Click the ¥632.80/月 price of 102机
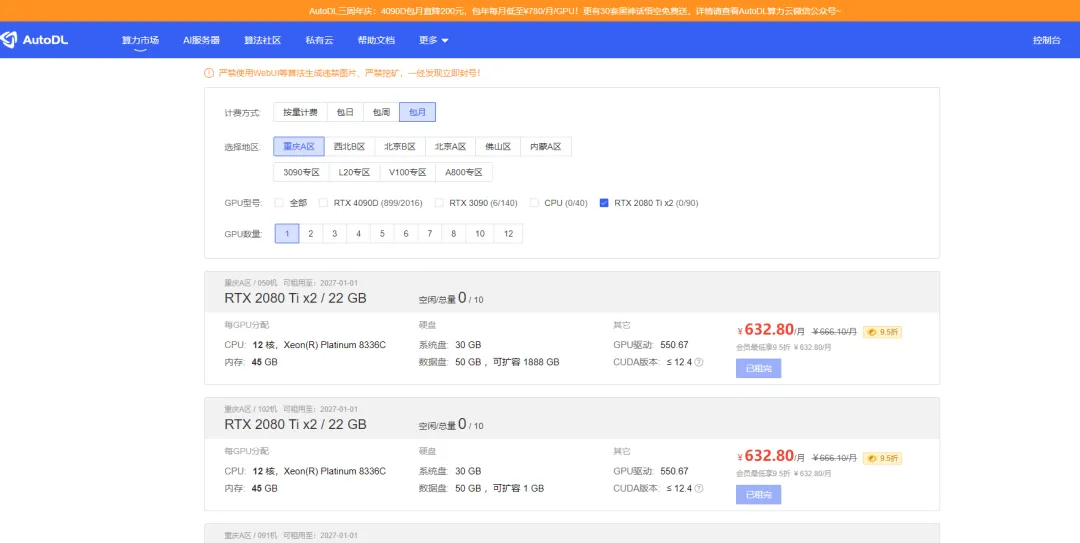Viewport: 1080px width, 543px height. tap(770, 455)
